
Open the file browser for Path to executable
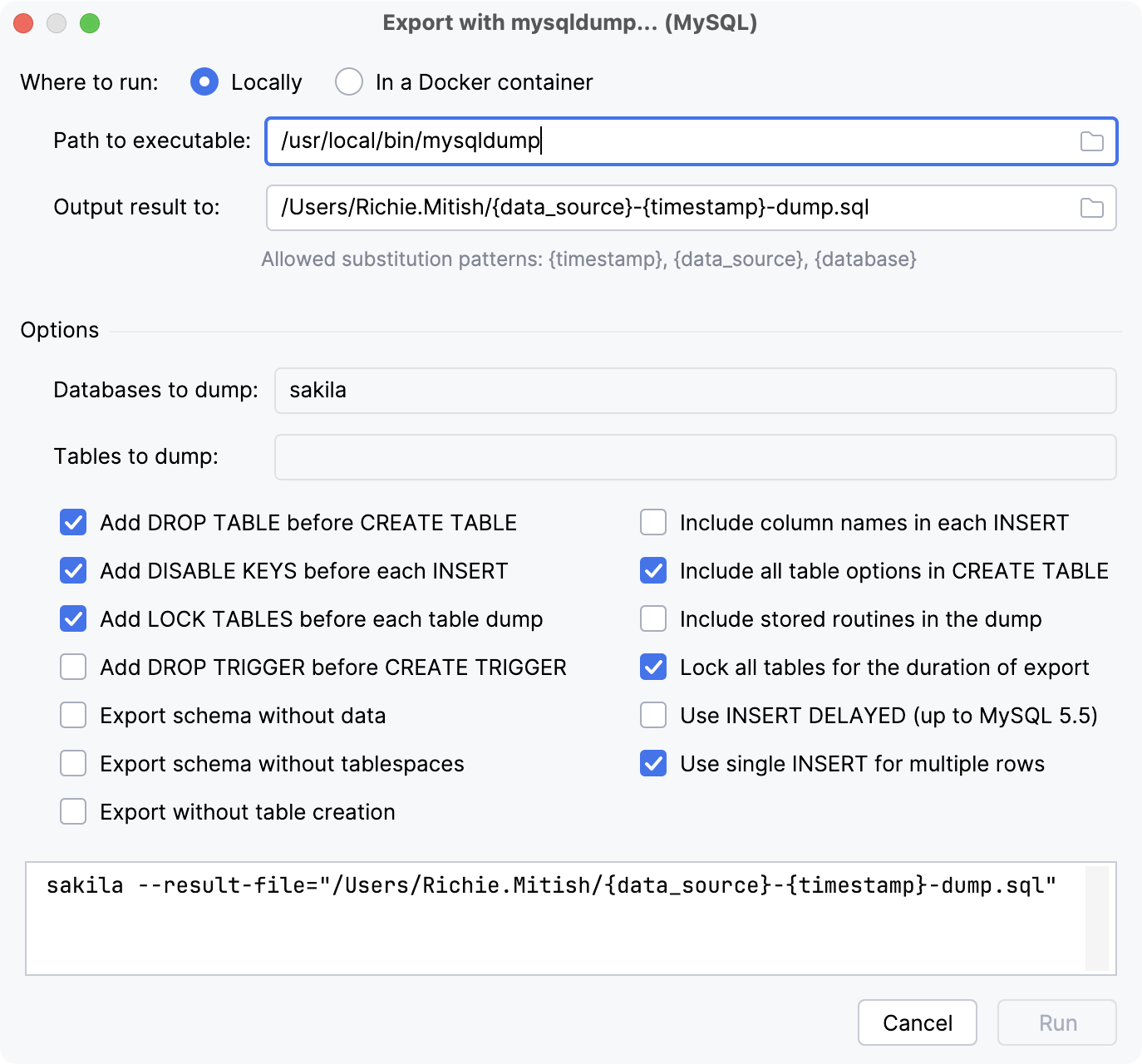coord(1093,141)
